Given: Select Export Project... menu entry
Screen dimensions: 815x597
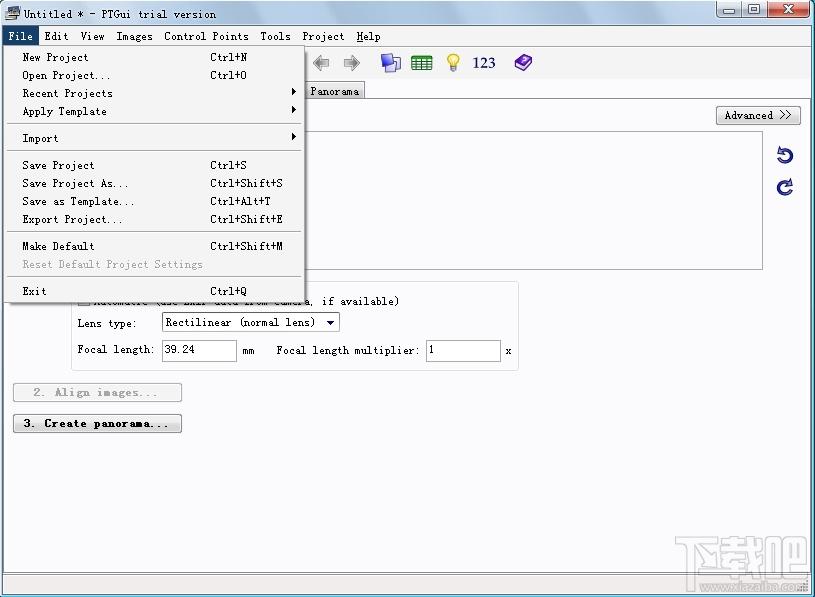Looking at the screenshot, I should coord(155,219).
